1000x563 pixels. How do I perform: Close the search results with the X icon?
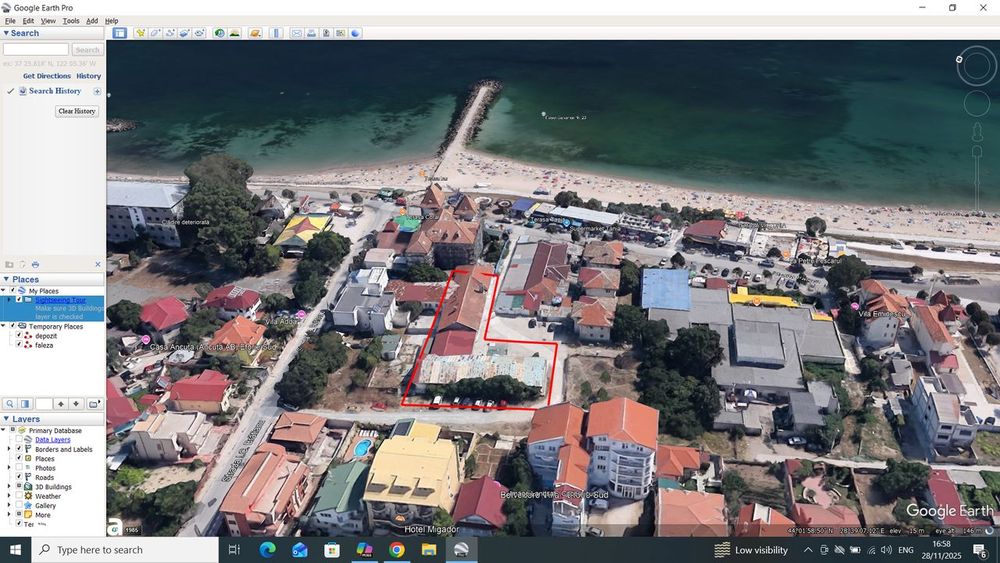coord(98,265)
